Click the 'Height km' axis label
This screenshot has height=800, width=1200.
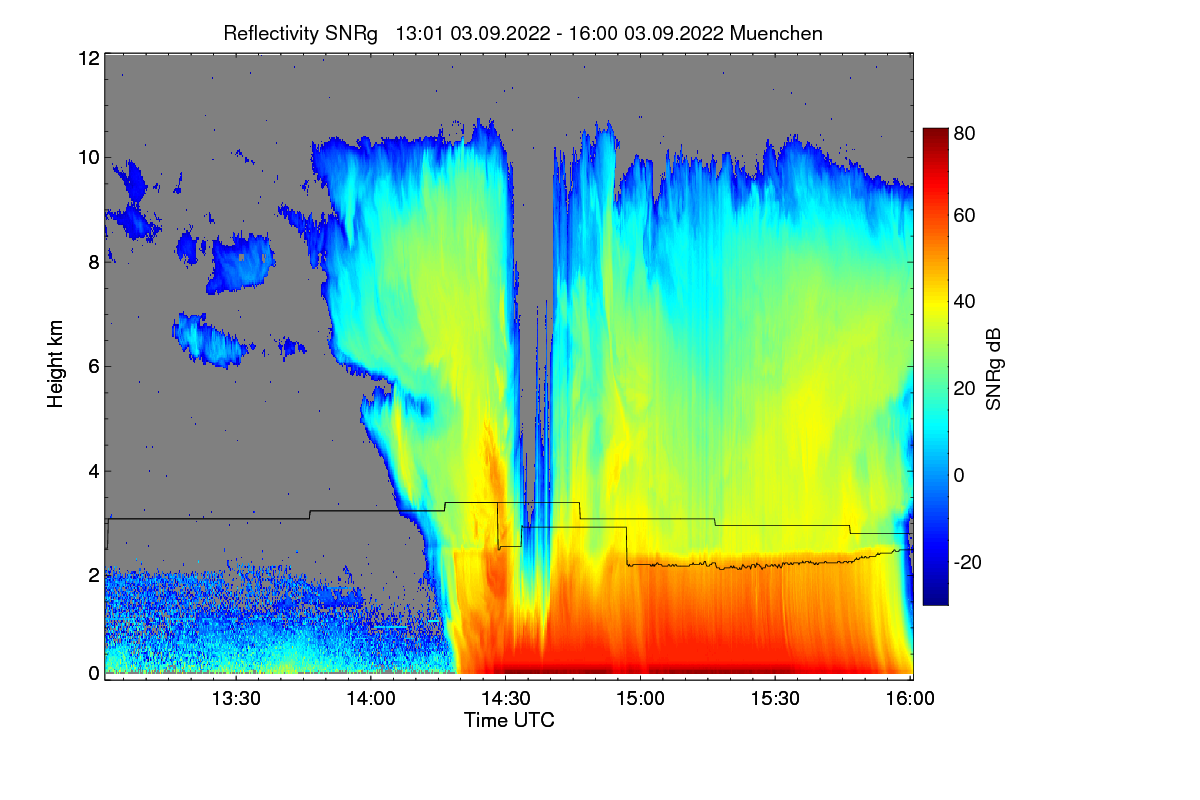coord(55,365)
